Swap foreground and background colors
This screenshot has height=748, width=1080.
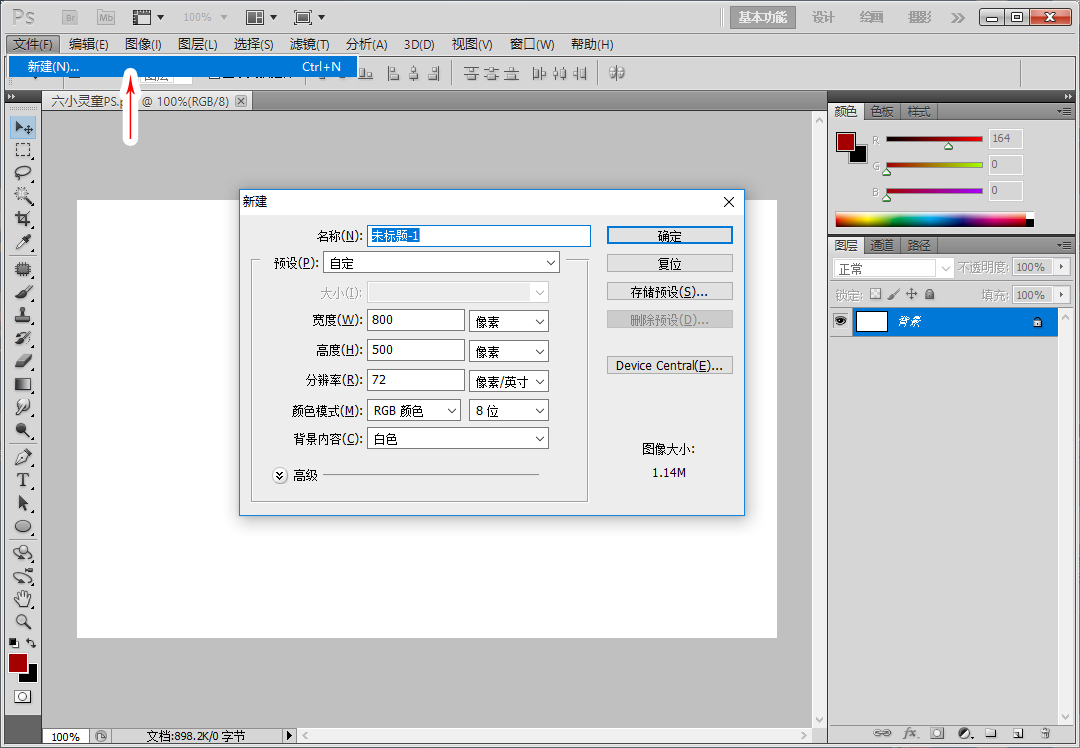click(x=31, y=643)
